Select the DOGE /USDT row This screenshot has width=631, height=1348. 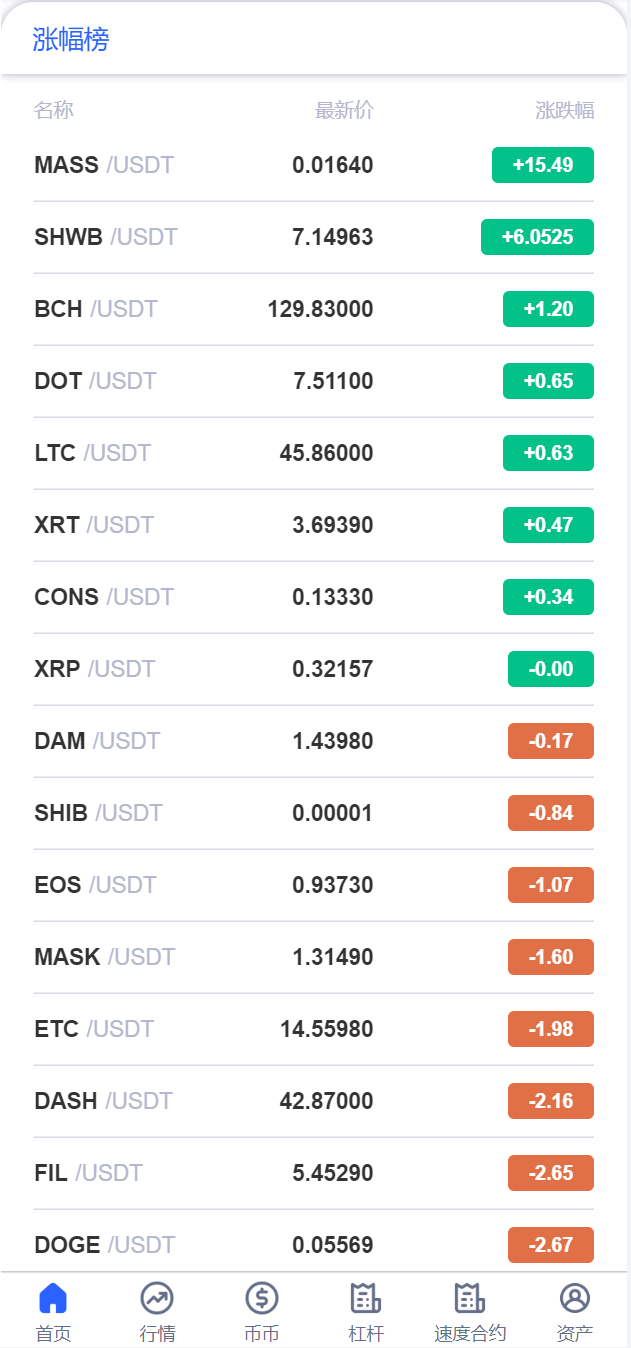[x=105, y=1245]
